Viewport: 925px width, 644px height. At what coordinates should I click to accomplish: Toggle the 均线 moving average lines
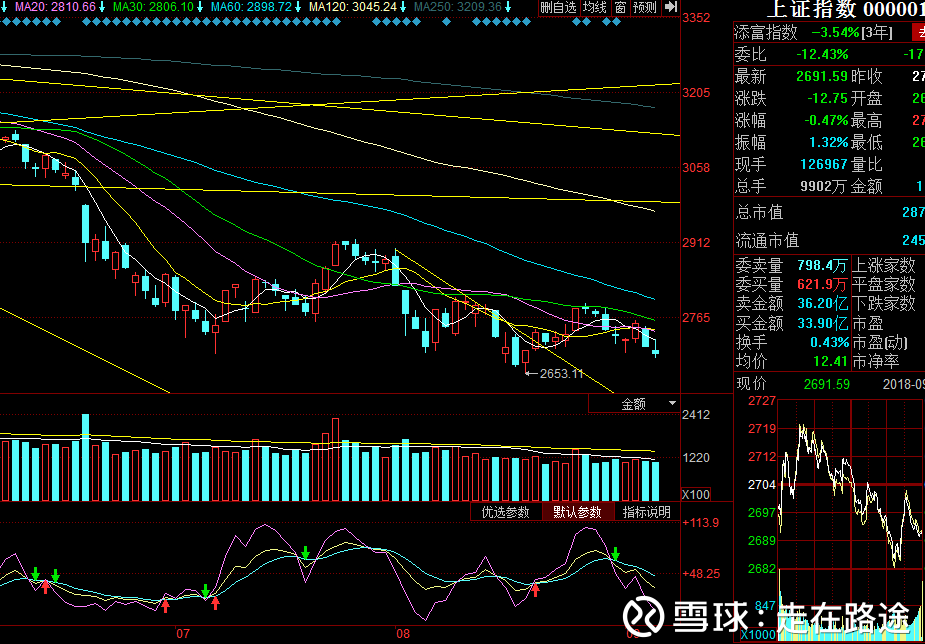[x=595, y=7]
